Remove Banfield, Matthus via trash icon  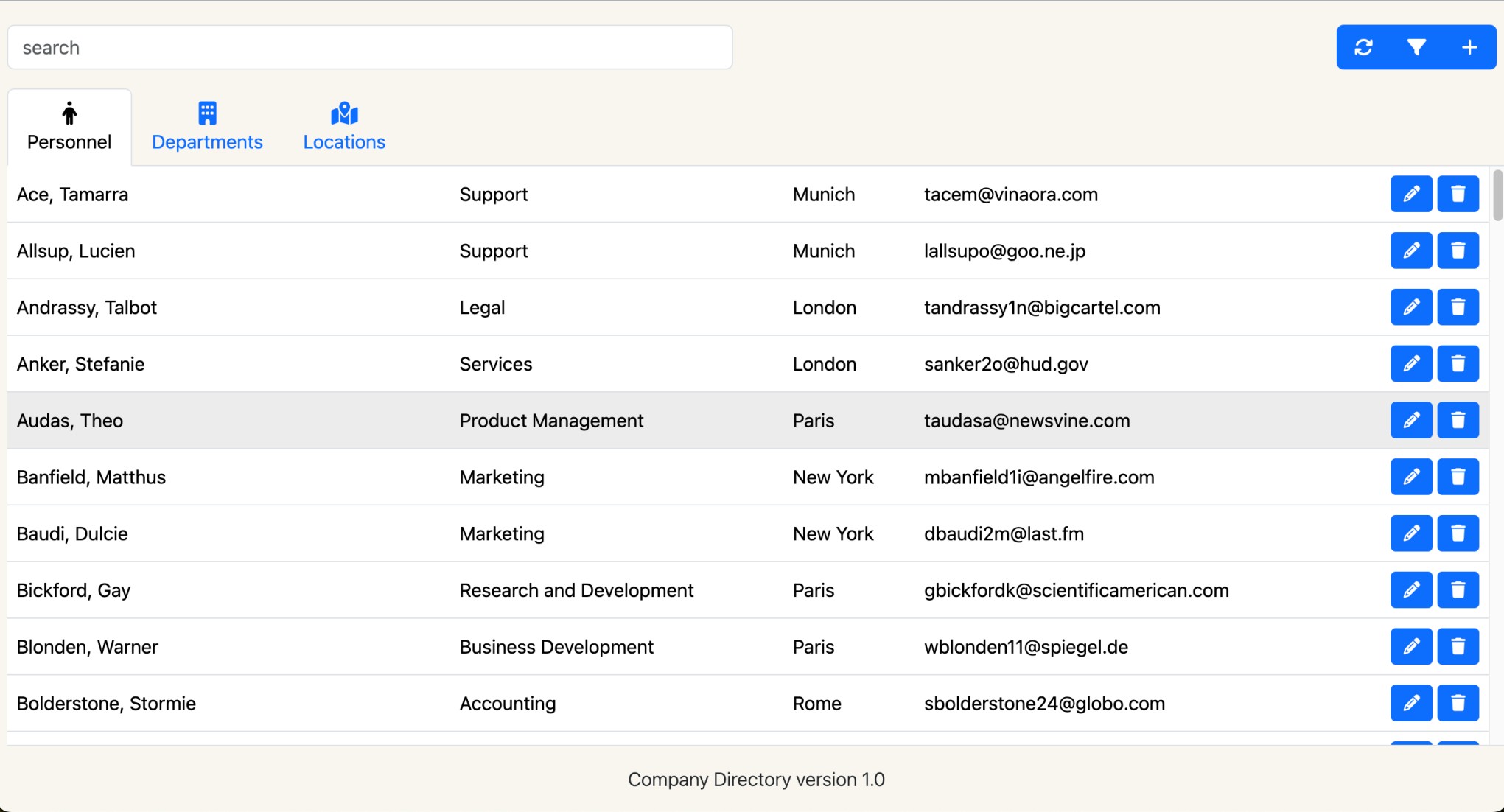tap(1458, 477)
